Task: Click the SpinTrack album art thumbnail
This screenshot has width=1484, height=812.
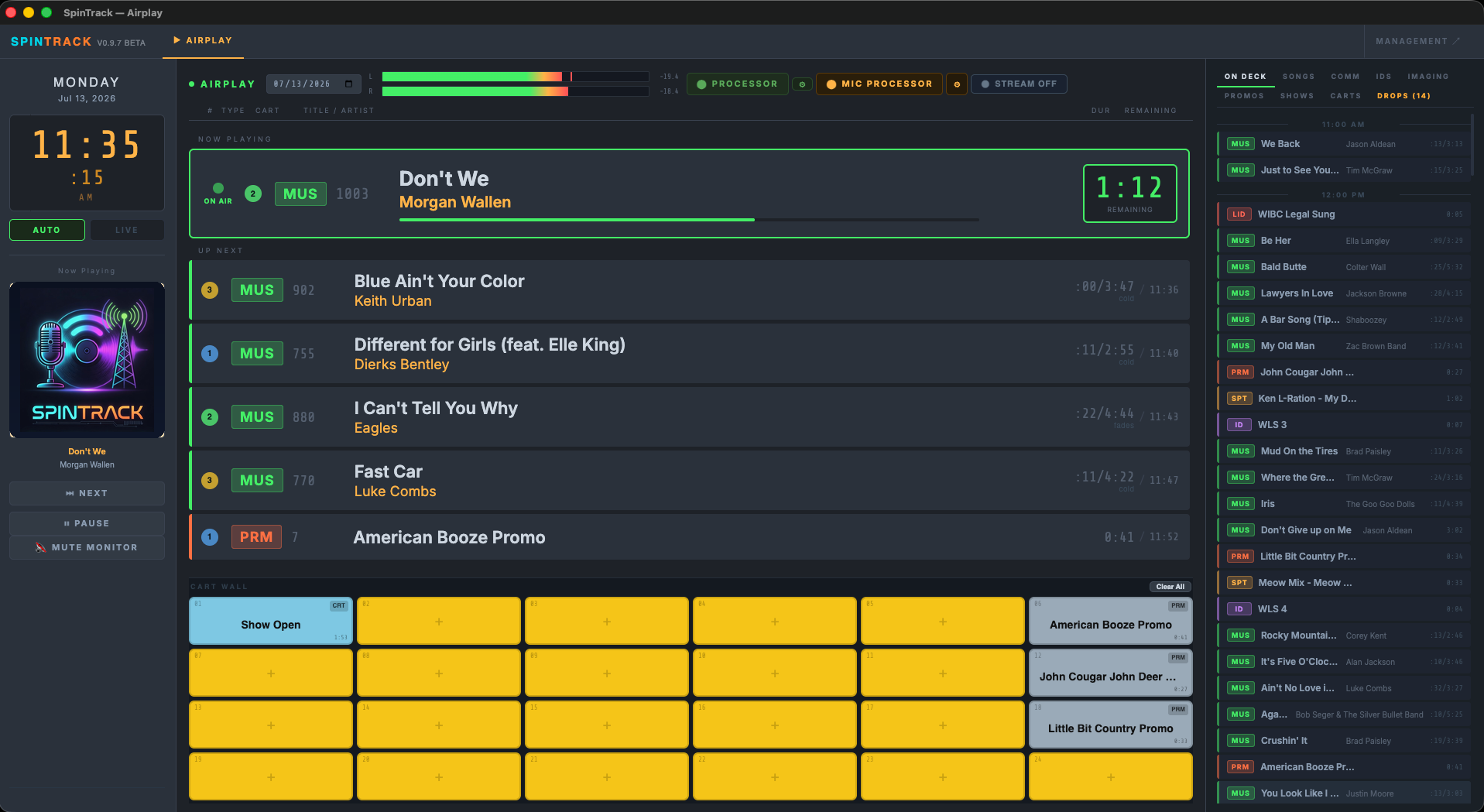Action: coord(87,360)
